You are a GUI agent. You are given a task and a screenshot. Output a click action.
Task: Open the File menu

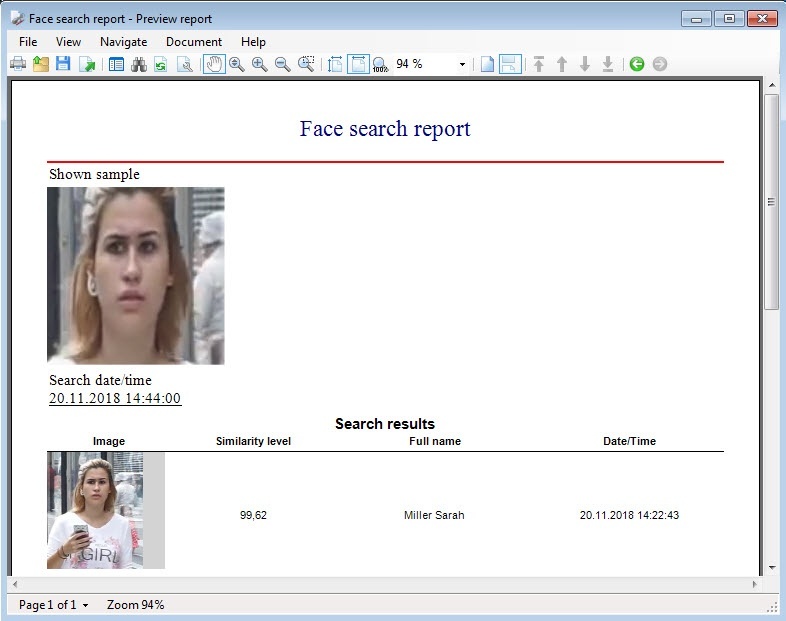(x=28, y=42)
